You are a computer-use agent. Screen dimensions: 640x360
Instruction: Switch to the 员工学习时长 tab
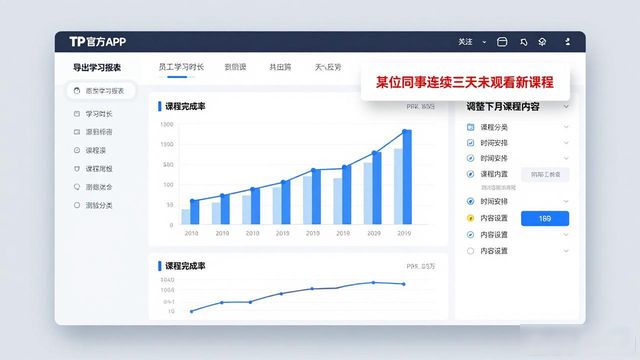click(181, 67)
